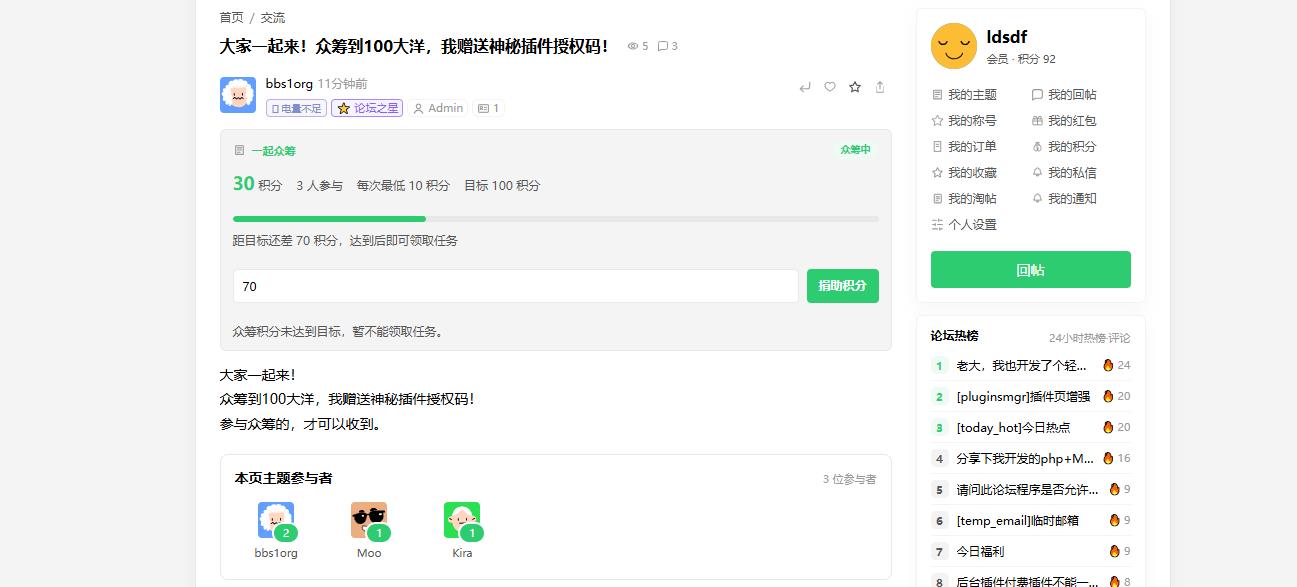
Task: Click the 11分钟前 timestamp
Action: tap(342, 84)
